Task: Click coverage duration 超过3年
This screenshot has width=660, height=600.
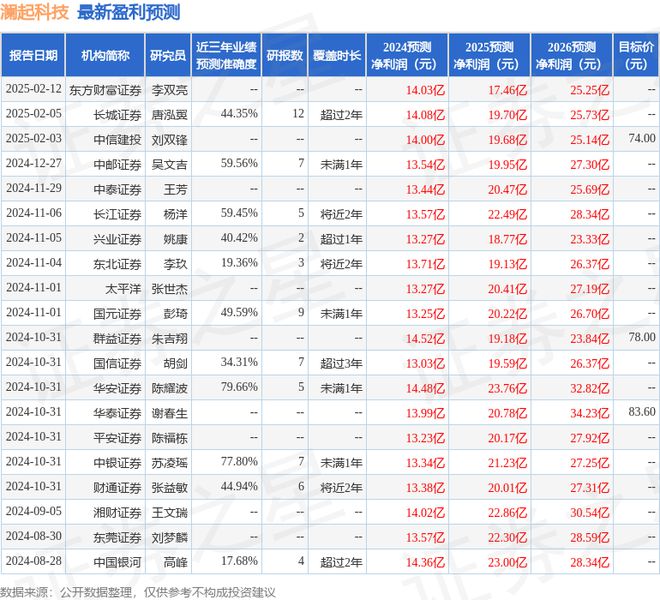Action: coord(341,363)
